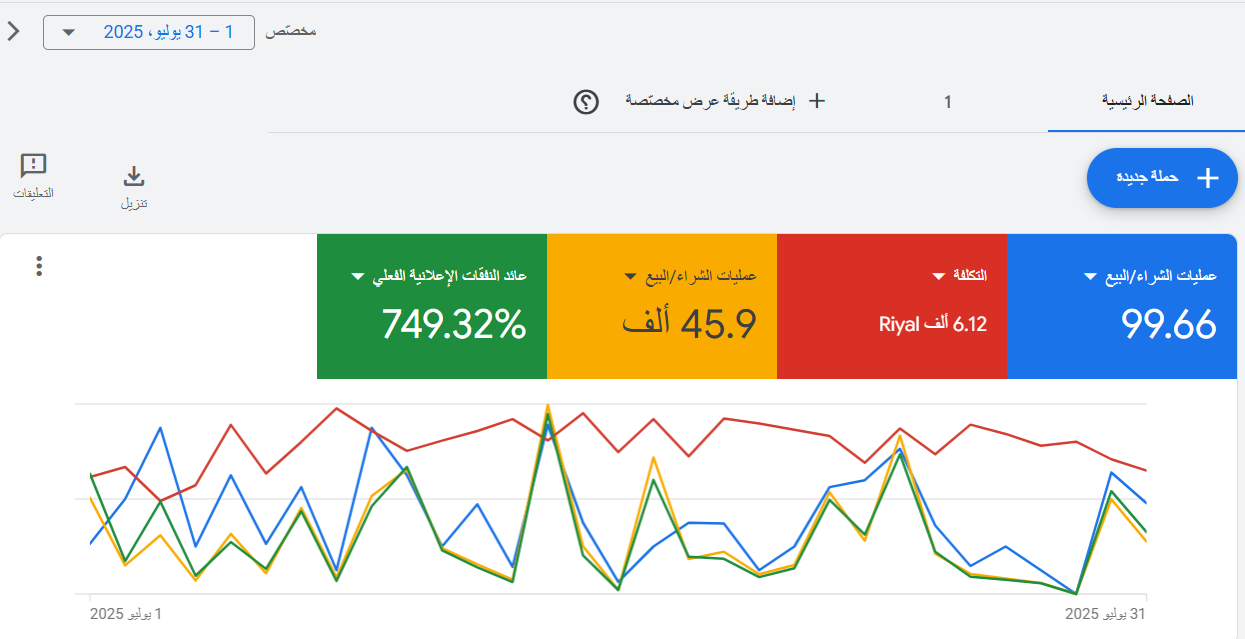Open the three-dot chart options menu
This screenshot has height=639, width=1245.
(x=39, y=266)
